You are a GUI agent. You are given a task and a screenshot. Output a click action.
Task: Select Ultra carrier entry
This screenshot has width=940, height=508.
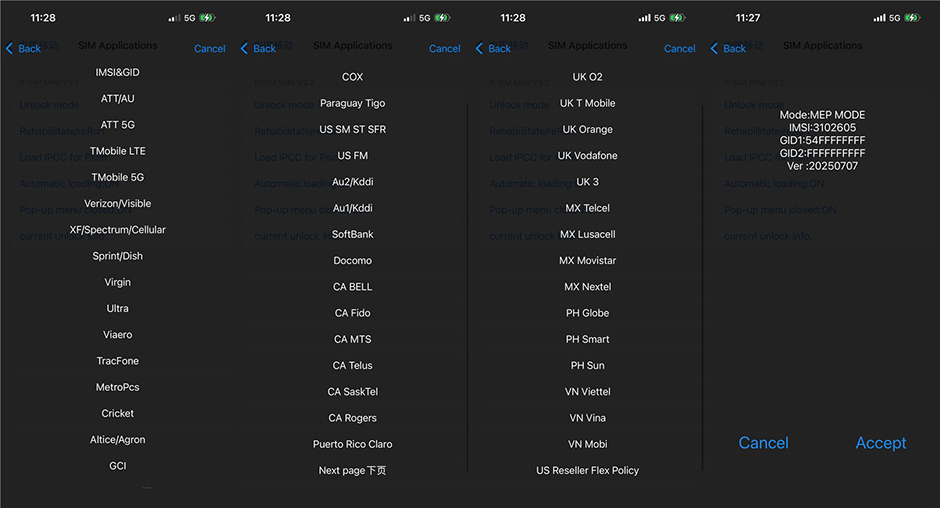pos(118,308)
